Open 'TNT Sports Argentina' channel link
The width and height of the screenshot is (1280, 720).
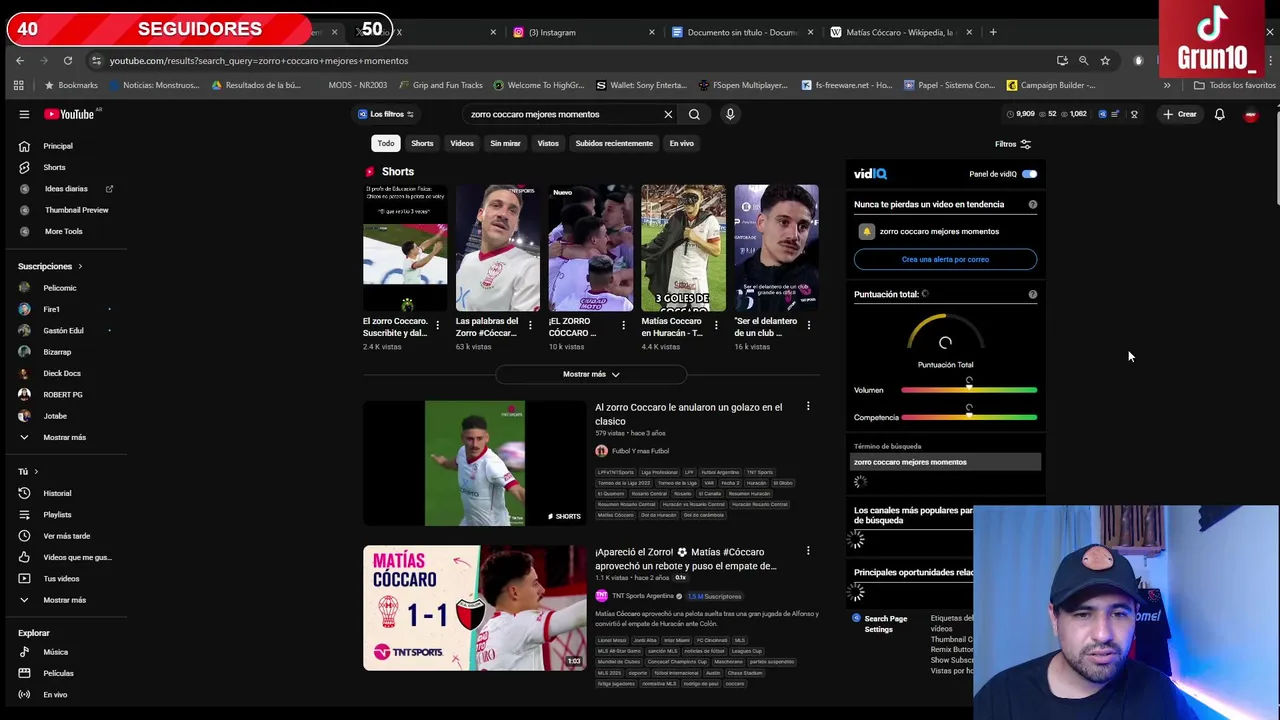pyautogui.click(x=643, y=596)
